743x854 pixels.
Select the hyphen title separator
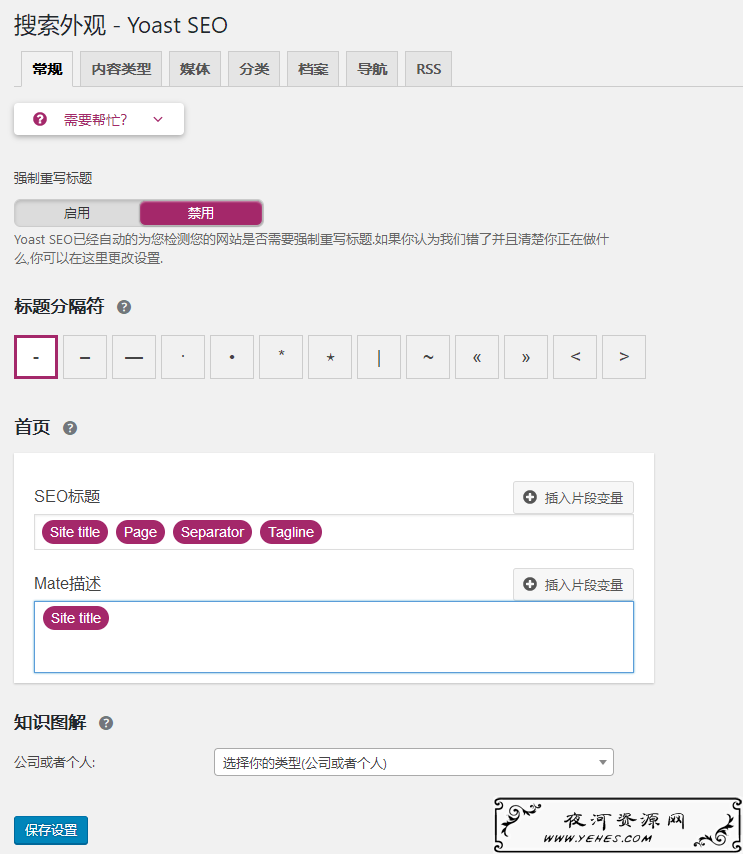click(36, 357)
